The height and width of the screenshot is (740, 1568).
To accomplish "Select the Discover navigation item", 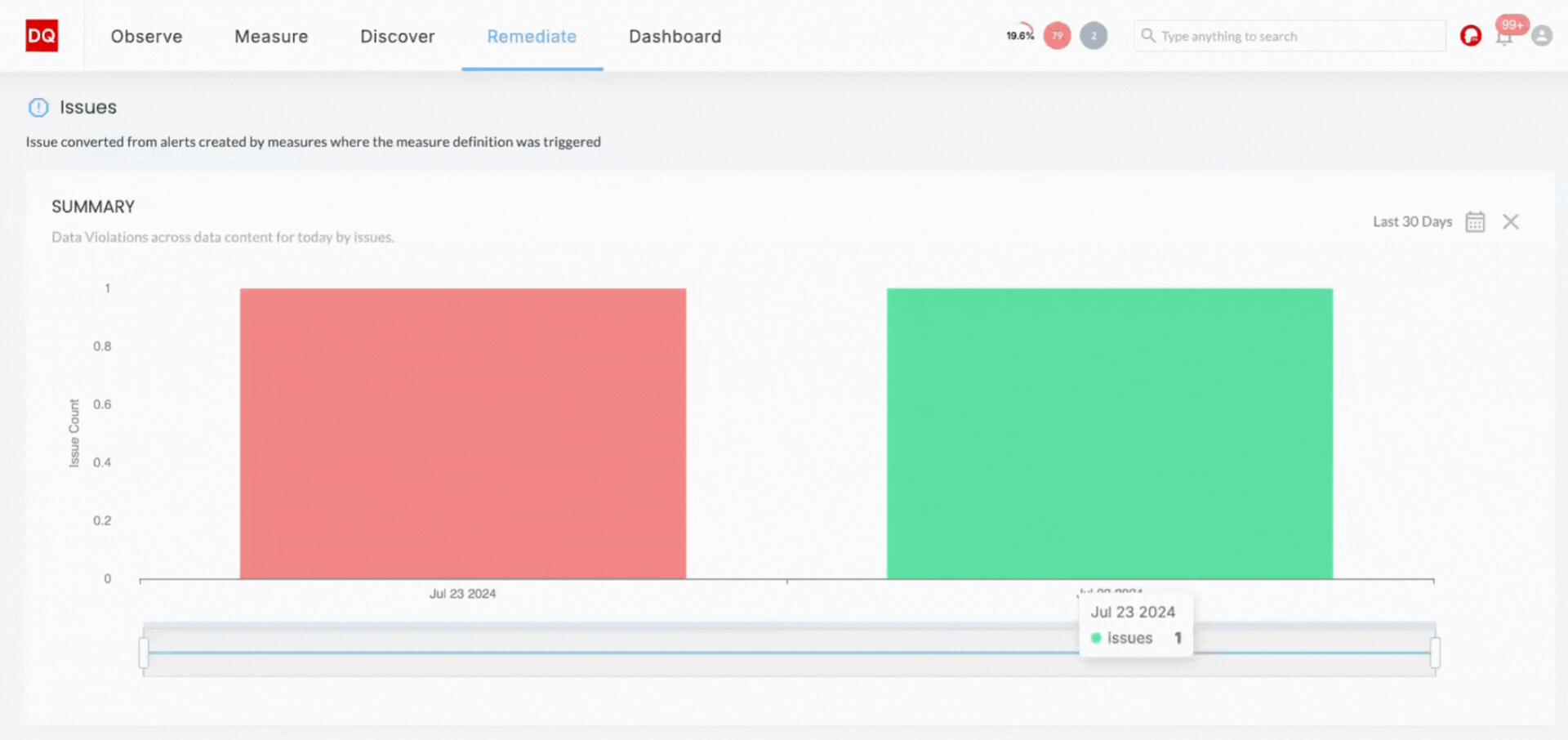I will 397,36.
